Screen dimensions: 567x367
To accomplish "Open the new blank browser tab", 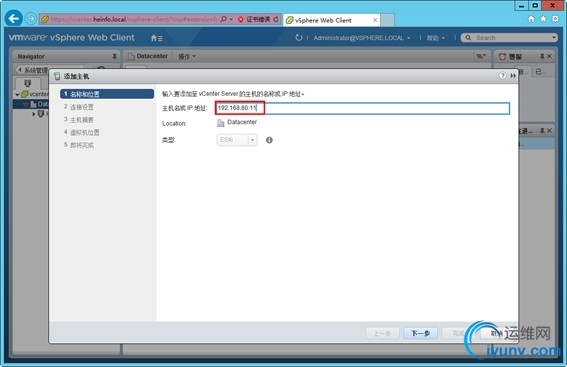I will pos(387,20).
